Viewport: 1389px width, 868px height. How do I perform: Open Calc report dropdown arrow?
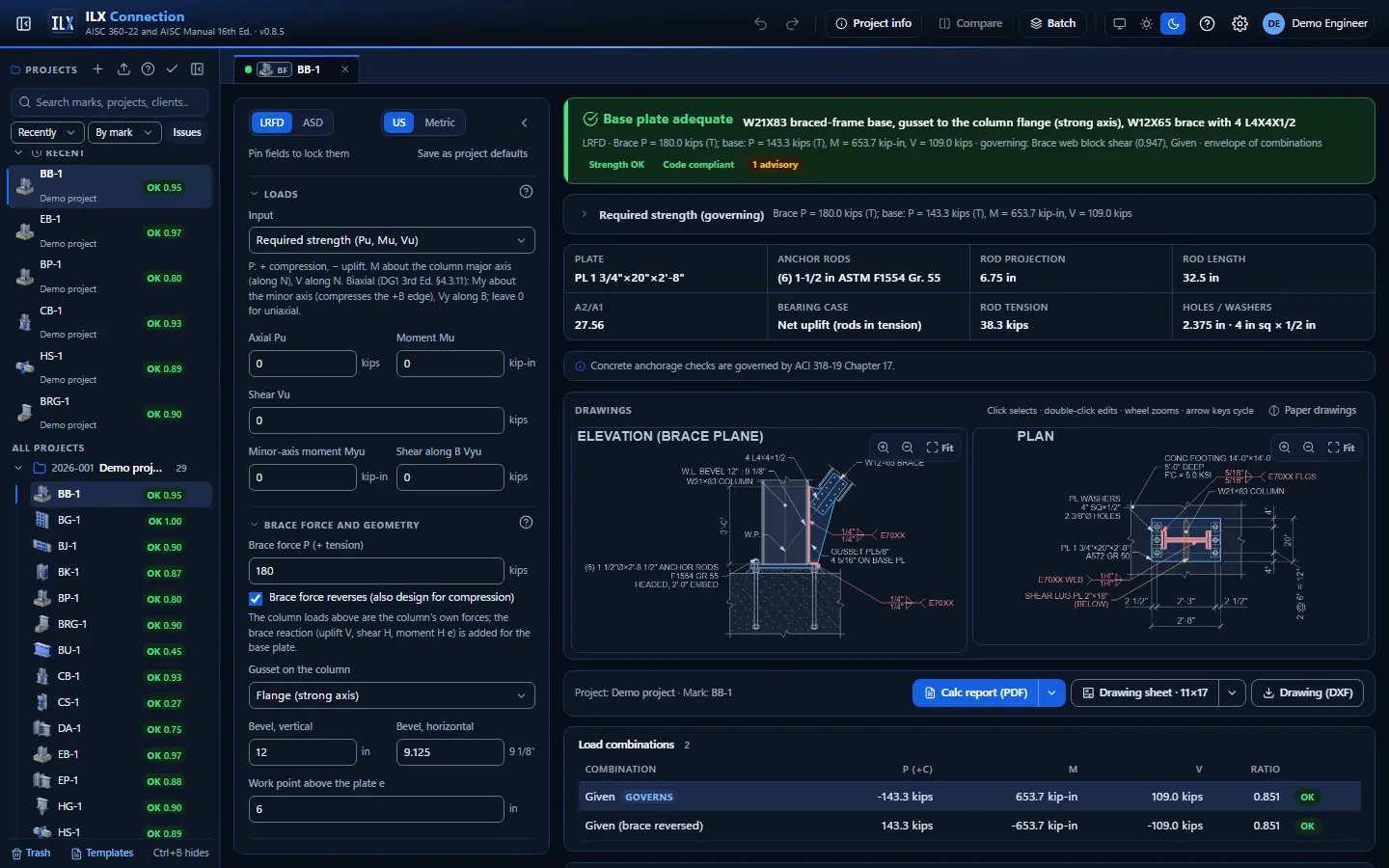pyautogui.click(x=1051, y=692)
